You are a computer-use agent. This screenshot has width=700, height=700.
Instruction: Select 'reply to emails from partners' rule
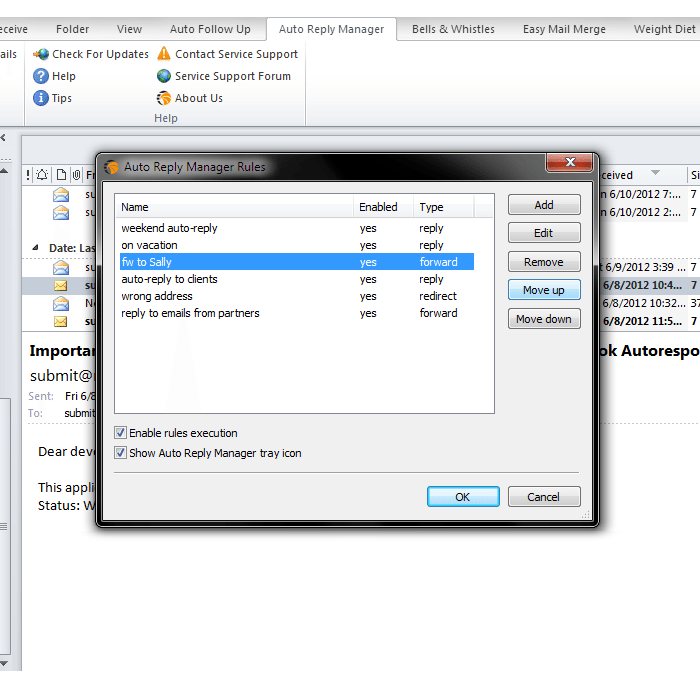297,313
